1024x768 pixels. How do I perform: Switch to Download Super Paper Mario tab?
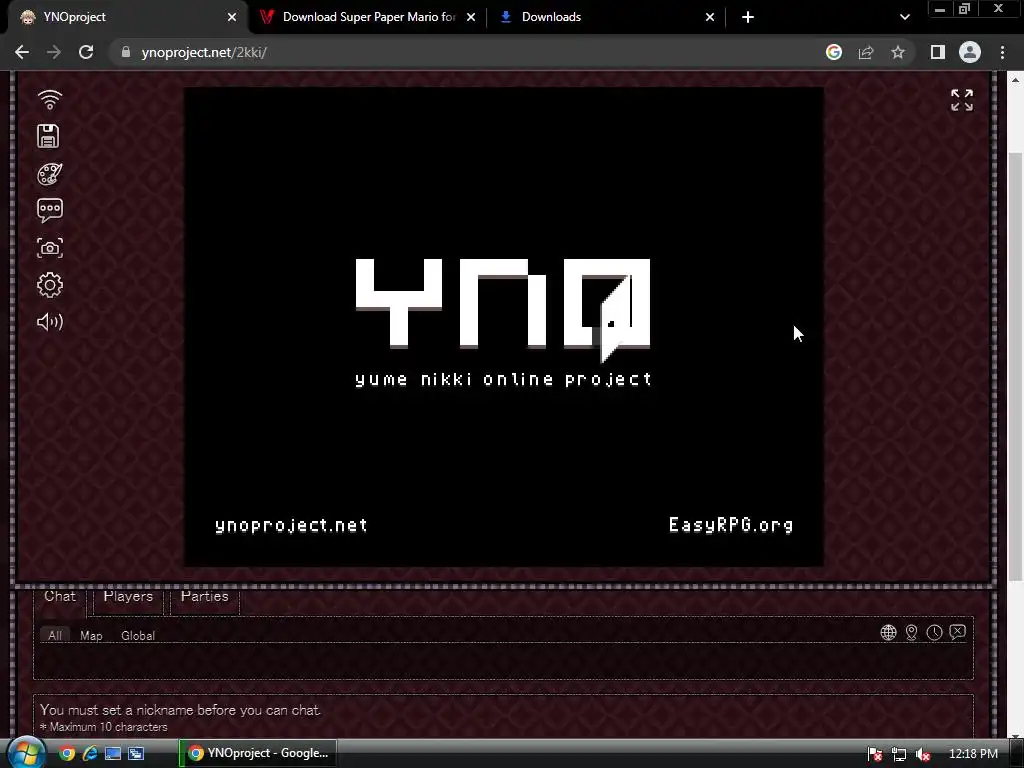(x=368, y=17)
